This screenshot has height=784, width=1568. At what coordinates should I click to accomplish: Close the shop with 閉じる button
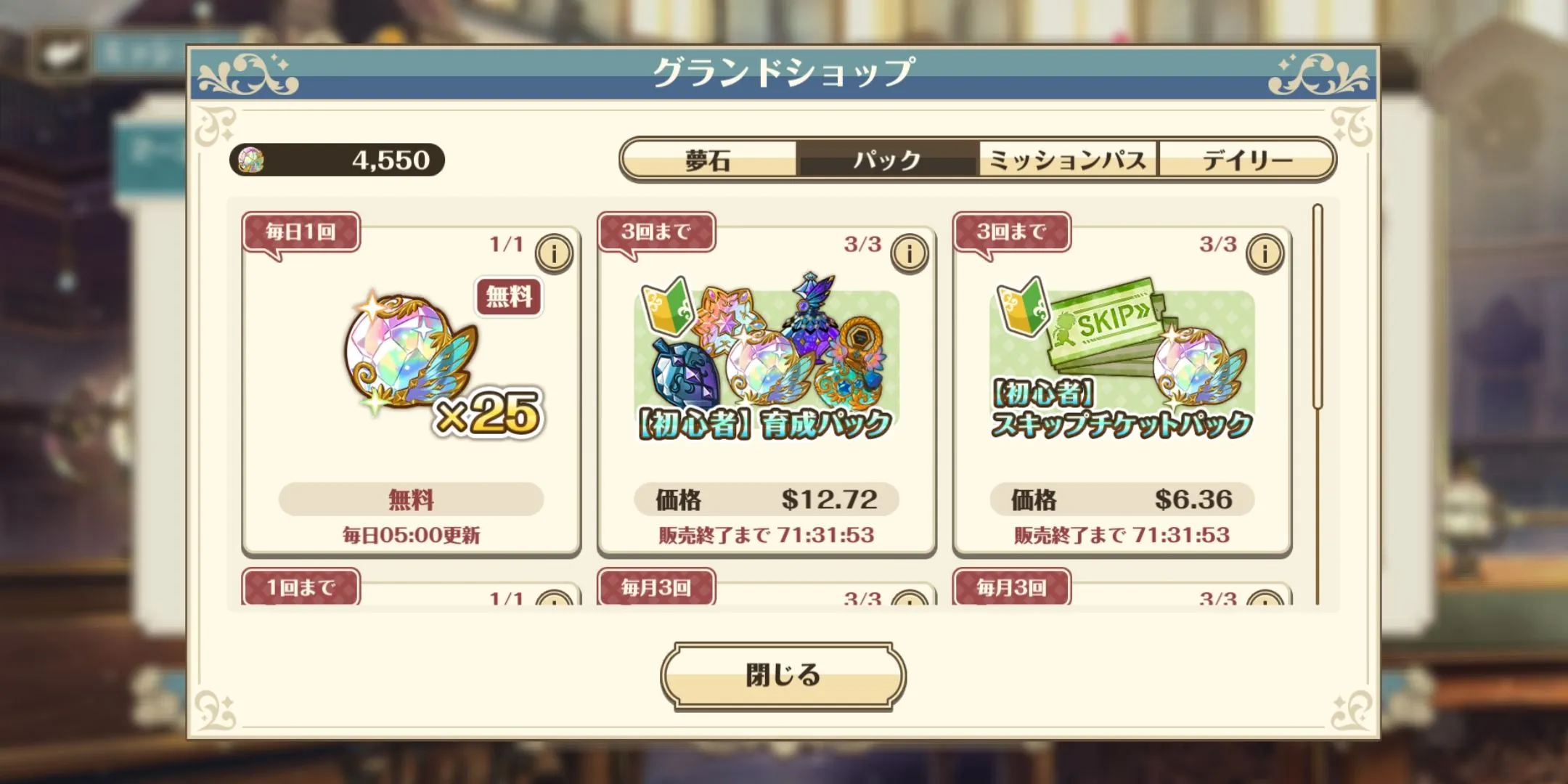(783, 675)
